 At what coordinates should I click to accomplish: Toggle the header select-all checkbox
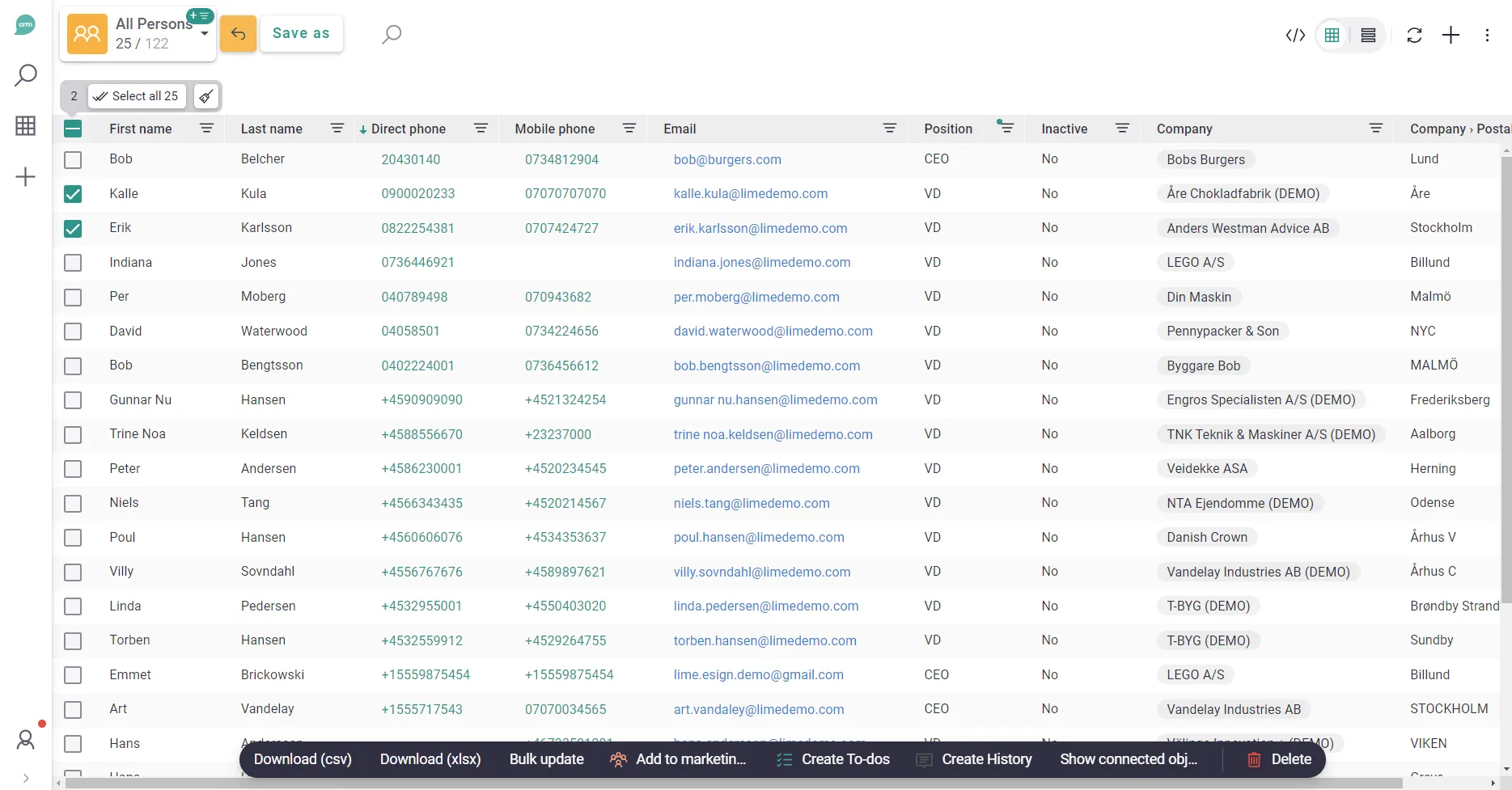73,129
